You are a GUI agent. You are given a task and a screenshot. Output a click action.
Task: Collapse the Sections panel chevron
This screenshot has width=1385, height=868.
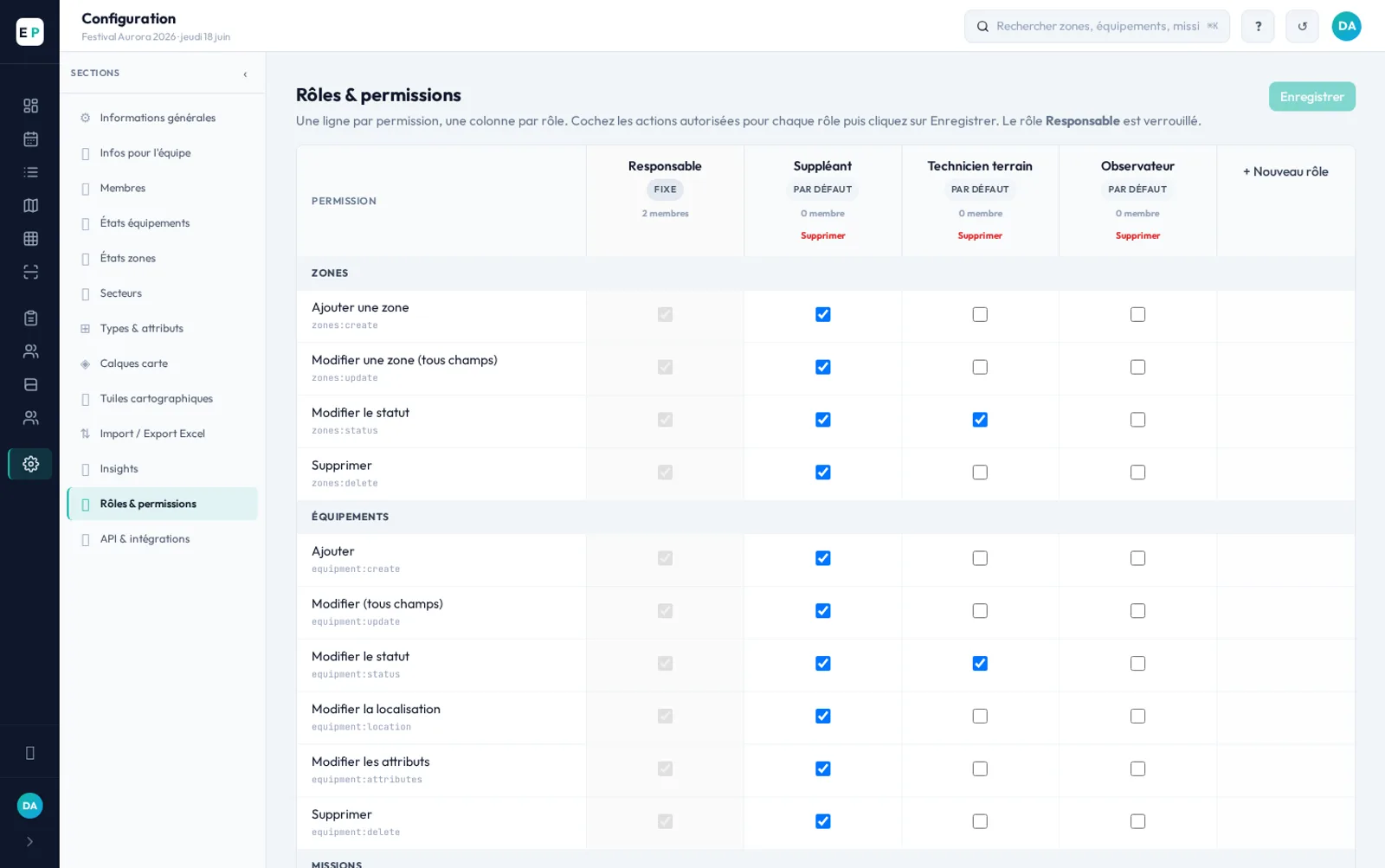245,74
